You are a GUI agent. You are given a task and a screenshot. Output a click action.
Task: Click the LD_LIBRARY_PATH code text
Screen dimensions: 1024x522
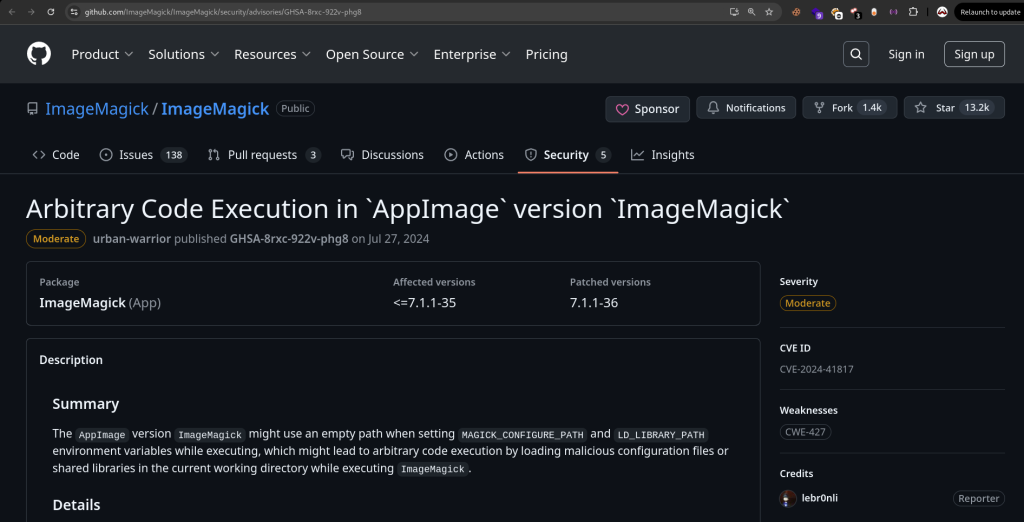661,434
